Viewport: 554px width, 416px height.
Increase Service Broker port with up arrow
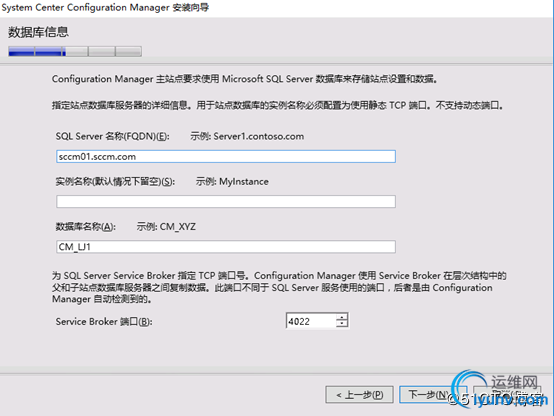[x=342, y=317]
